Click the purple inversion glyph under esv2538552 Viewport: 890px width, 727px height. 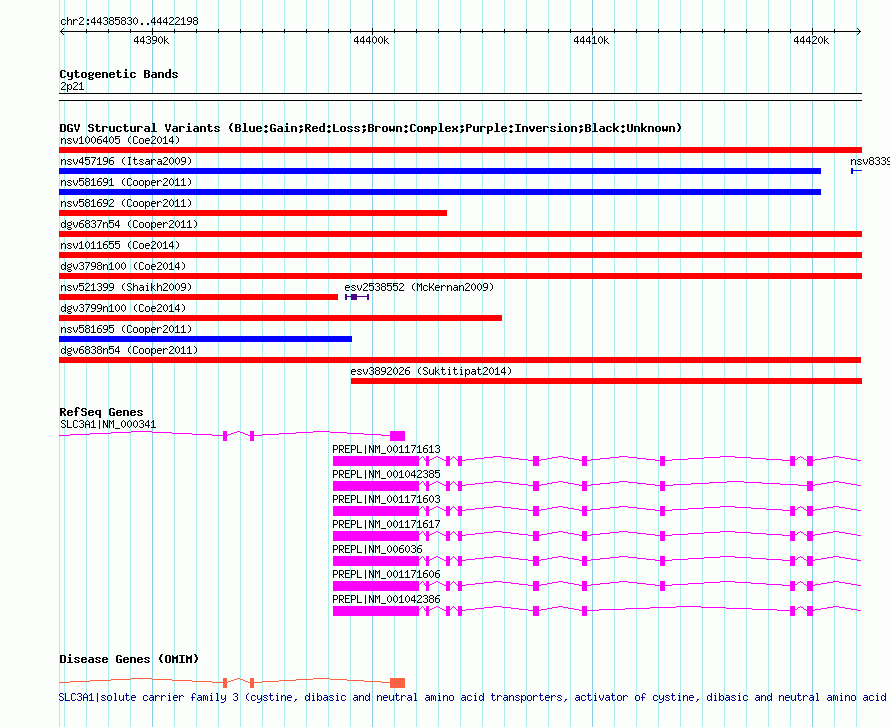357,297
